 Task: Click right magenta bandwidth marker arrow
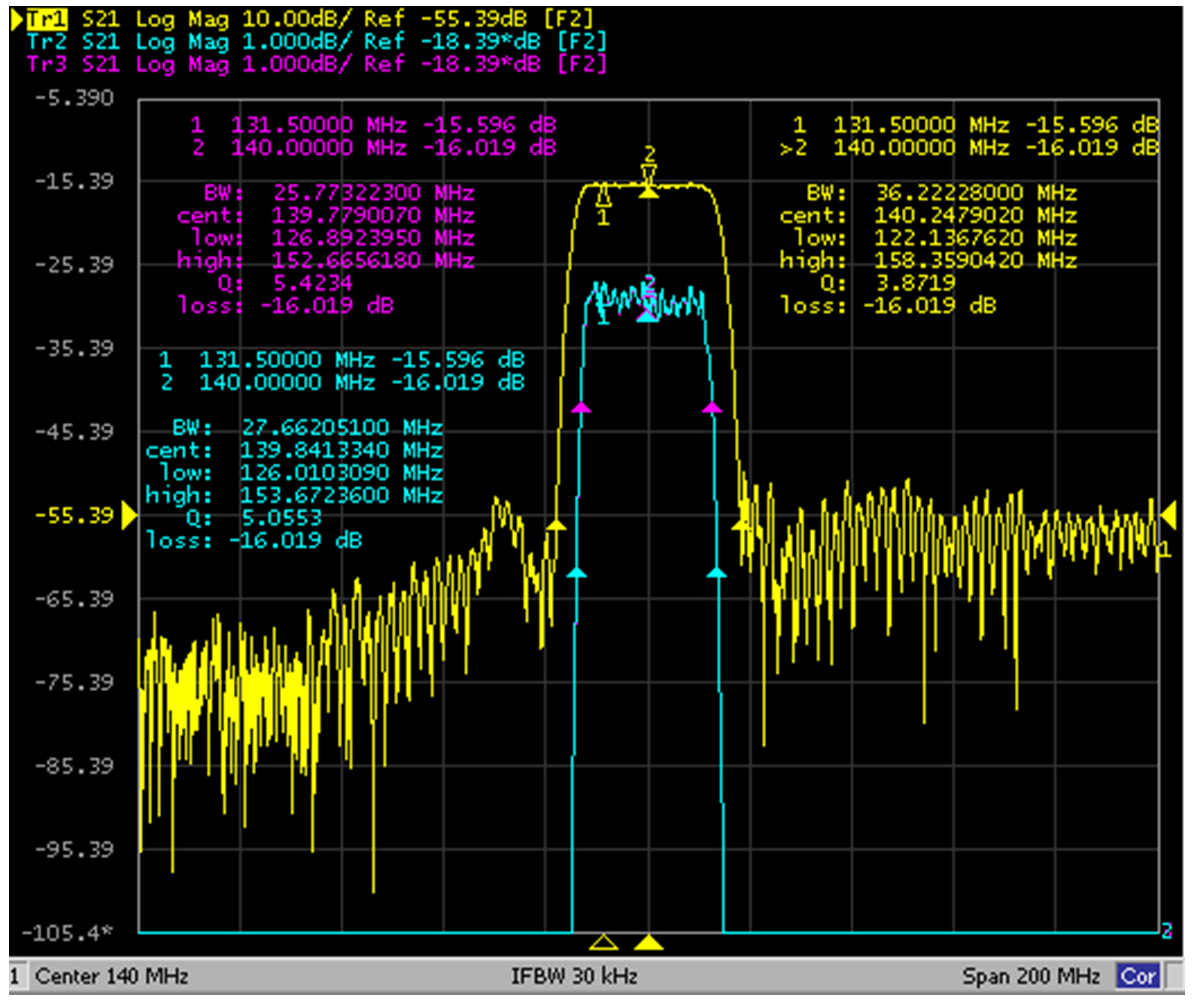tap(712, 408)
